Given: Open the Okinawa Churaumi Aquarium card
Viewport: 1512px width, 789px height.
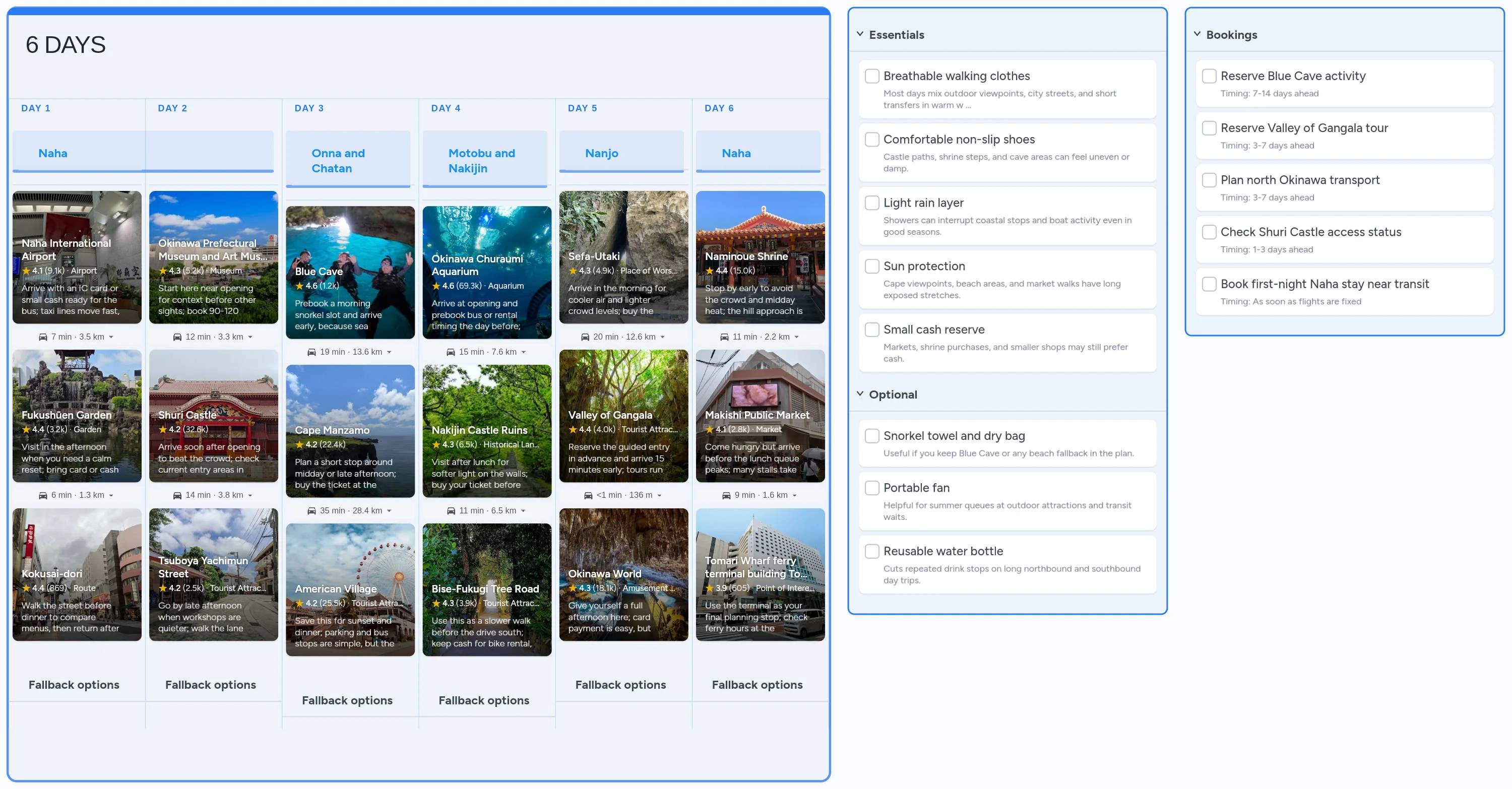Looking at the screenshot, I should click(486, 272).
